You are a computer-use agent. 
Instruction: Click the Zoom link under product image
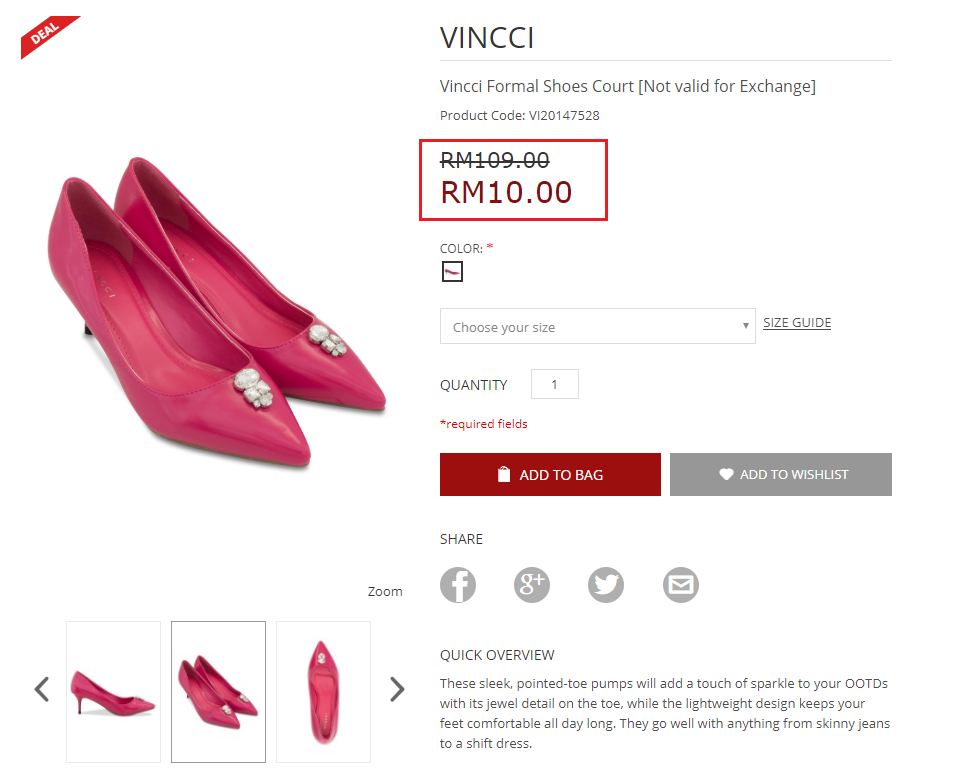click(385, 592)
